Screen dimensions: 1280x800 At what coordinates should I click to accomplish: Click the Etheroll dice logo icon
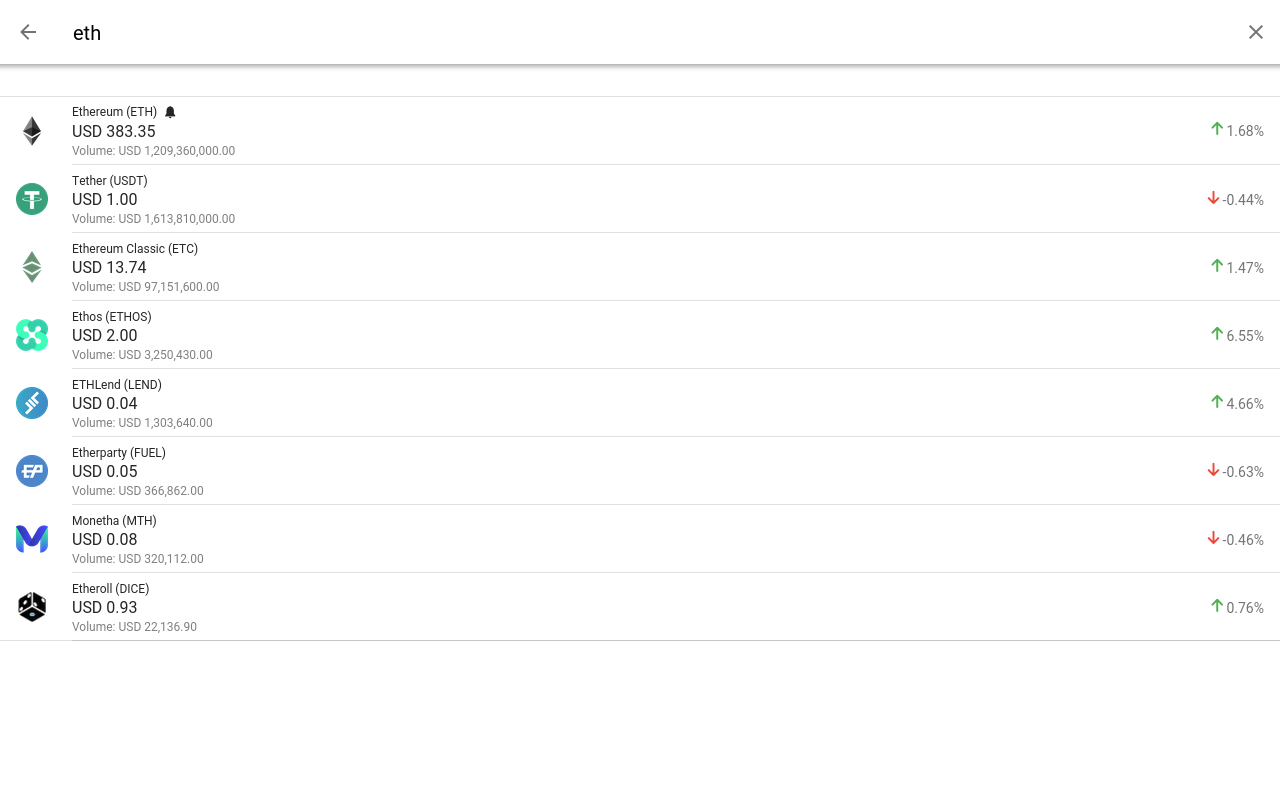click(32, 607)
